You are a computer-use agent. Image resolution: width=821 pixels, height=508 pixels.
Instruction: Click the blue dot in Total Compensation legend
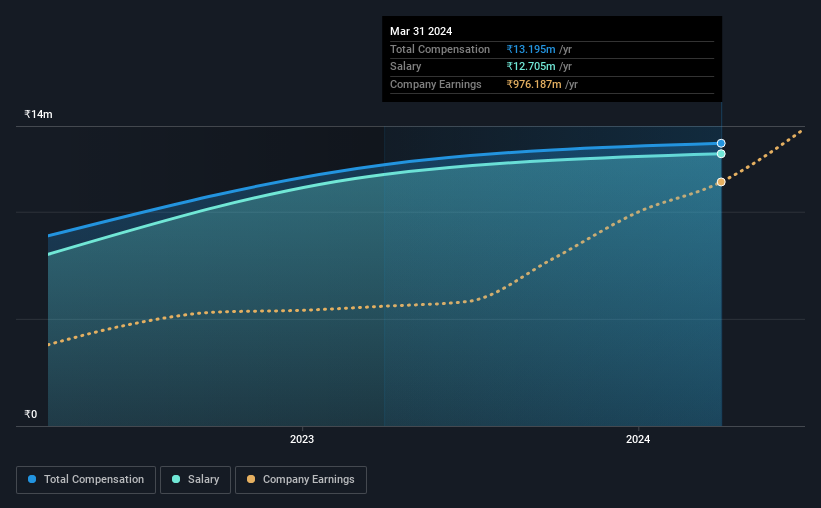tap(32, 479)
